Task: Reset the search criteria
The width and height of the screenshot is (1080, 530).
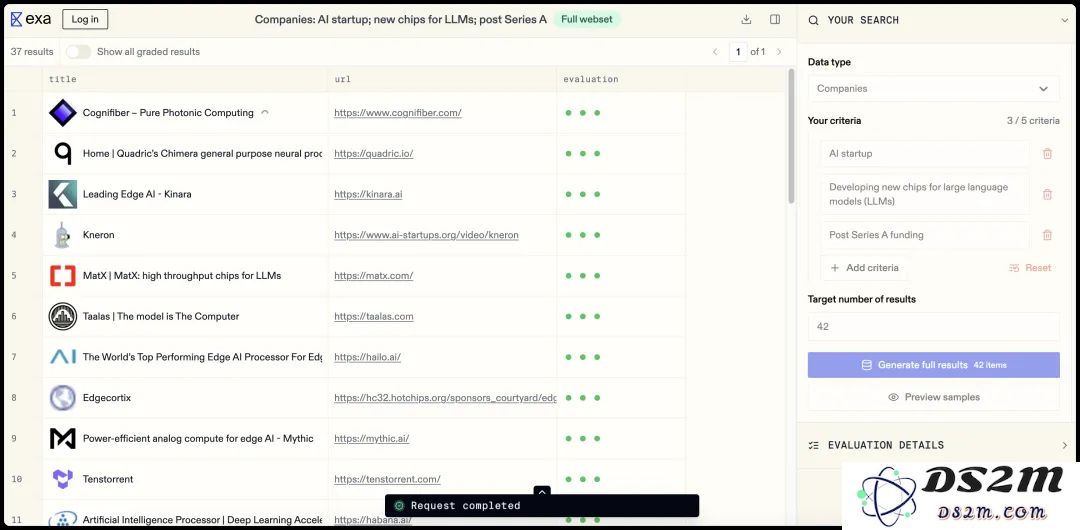Action: pyautogui.click(x=1030, y=267)
